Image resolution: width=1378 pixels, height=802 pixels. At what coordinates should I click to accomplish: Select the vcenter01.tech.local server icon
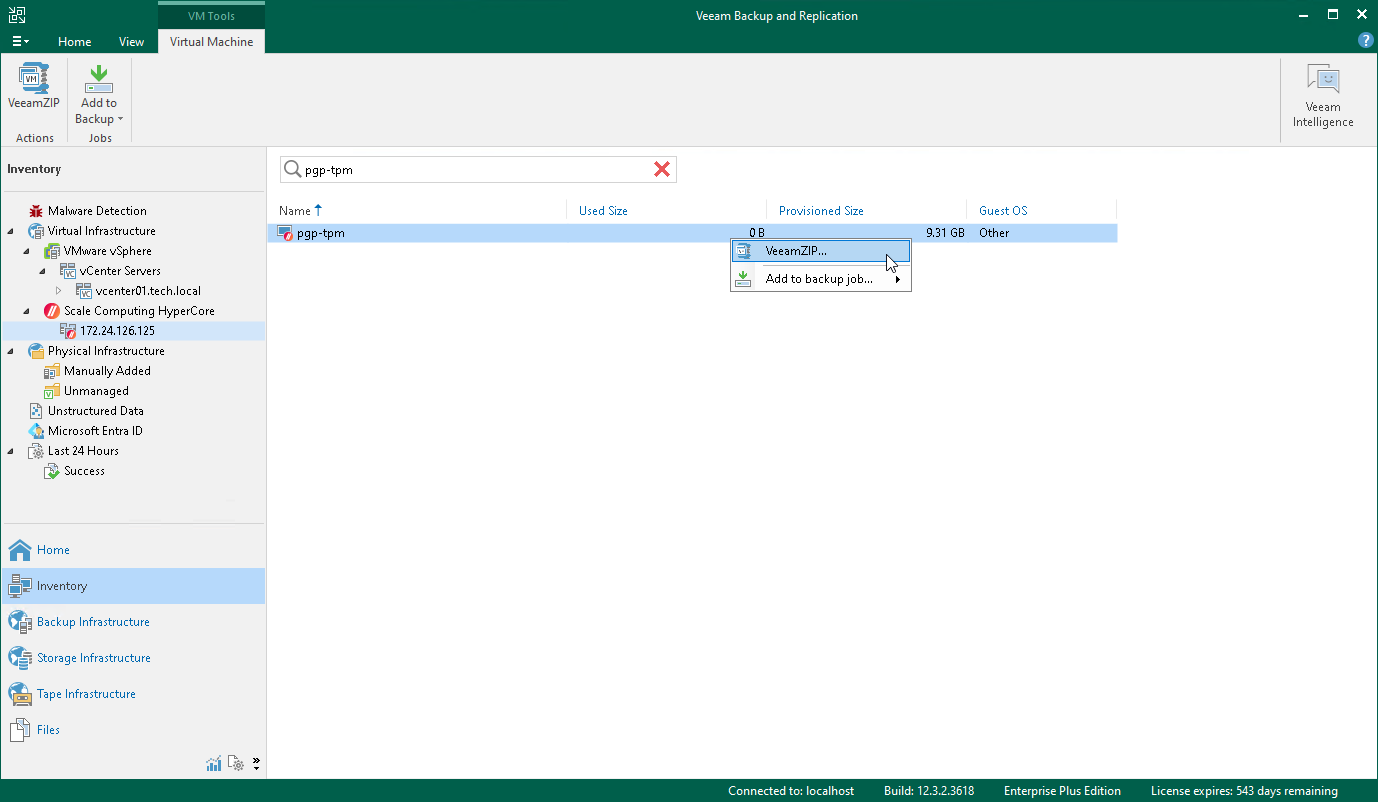(x=84, y=291)
